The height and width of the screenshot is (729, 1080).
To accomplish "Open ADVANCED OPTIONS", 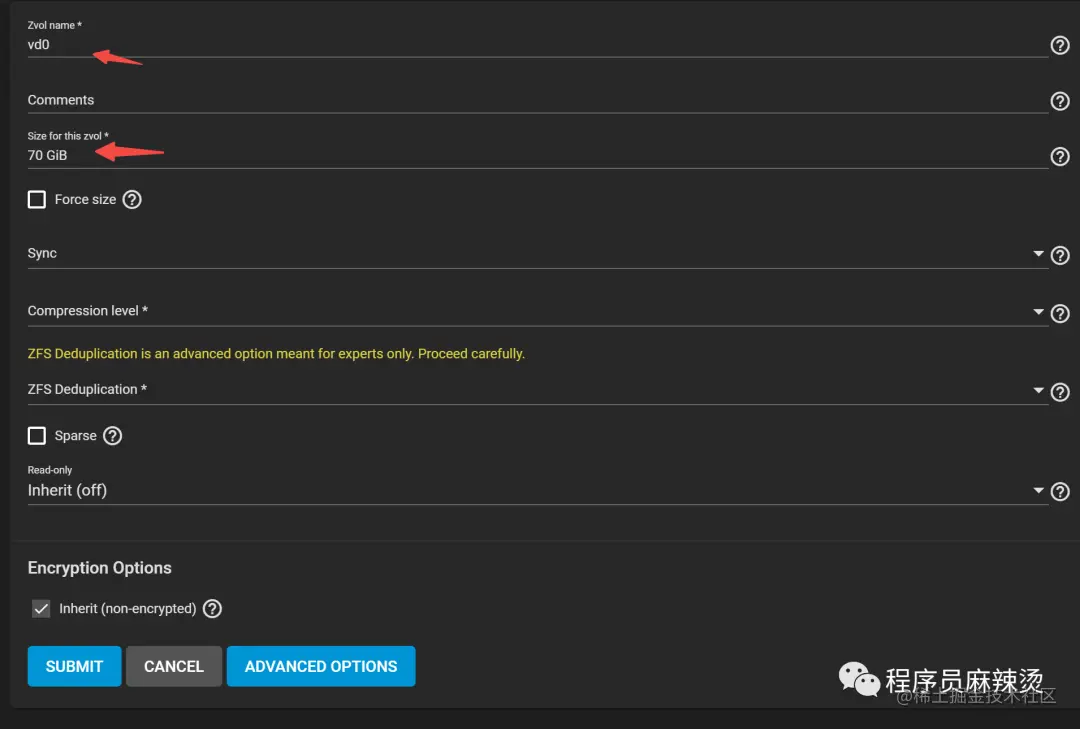I will click(x=321, y=666).
